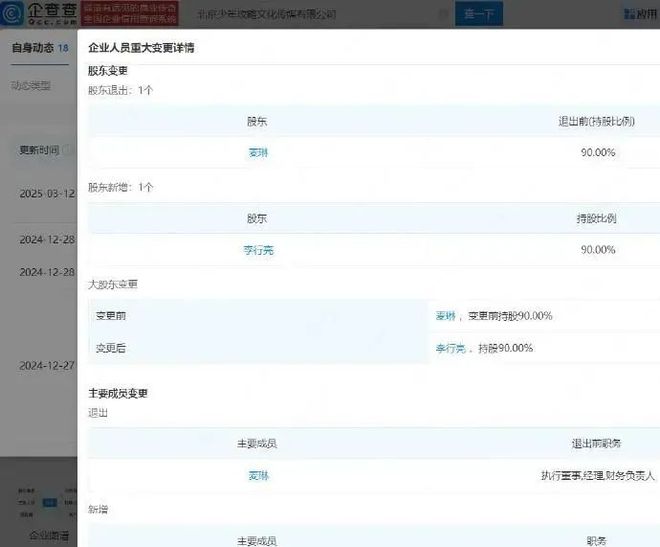Click 90.00% in the 李行亮 row
660x547 pixels.
pyautogui.click(x=598, y=250)
